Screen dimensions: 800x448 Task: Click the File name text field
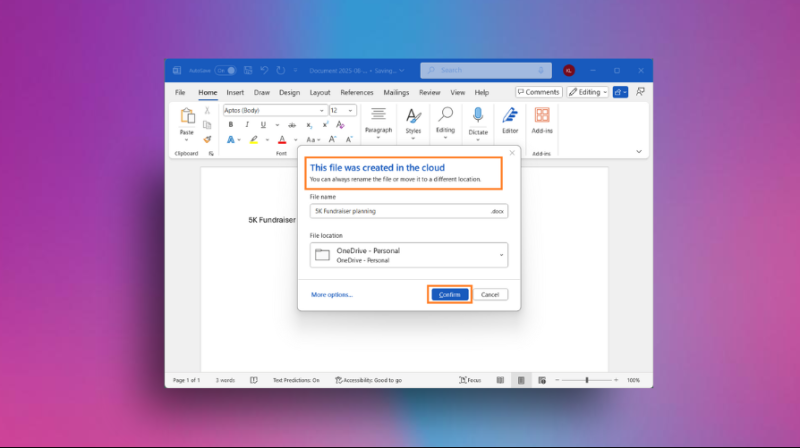[x=398, y=211]
